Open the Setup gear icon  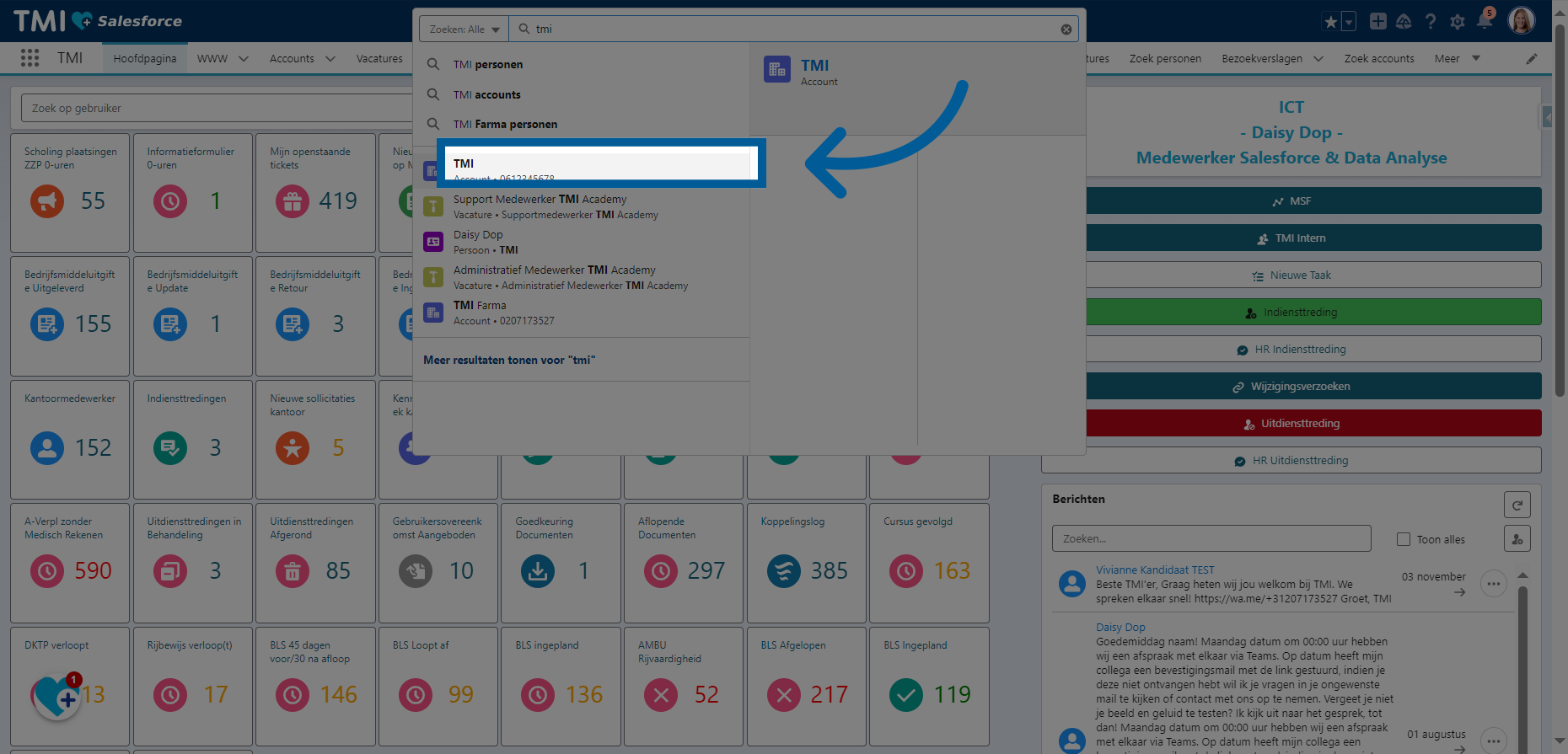pos(1458,22)
